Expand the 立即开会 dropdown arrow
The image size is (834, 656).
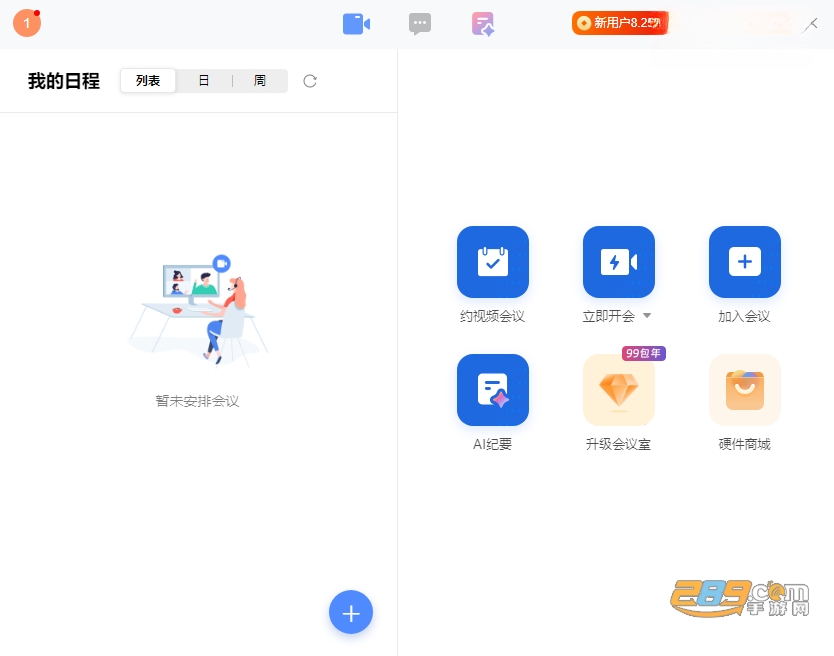[647, 315]
